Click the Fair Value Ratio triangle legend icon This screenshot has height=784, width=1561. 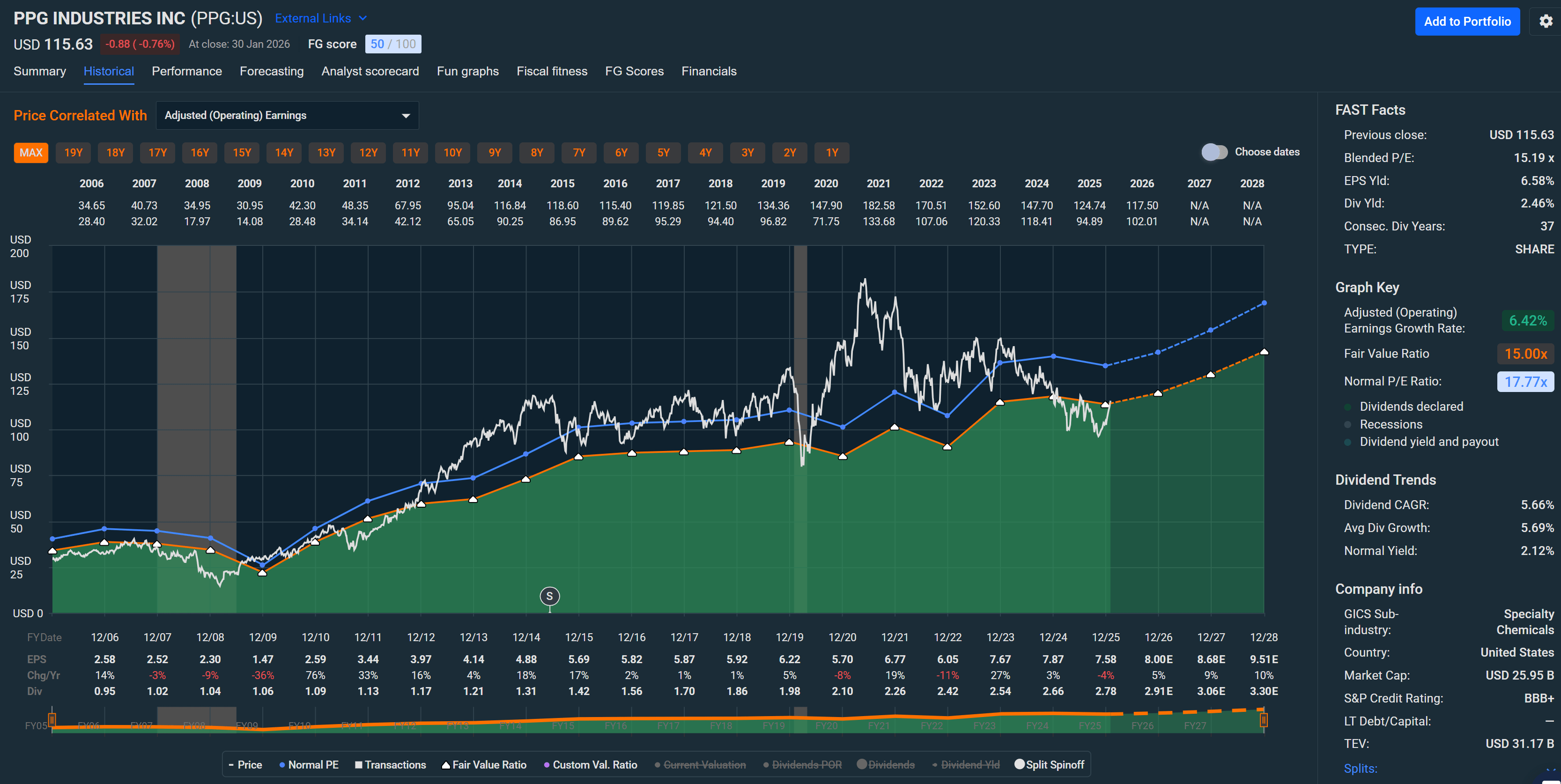446,765
